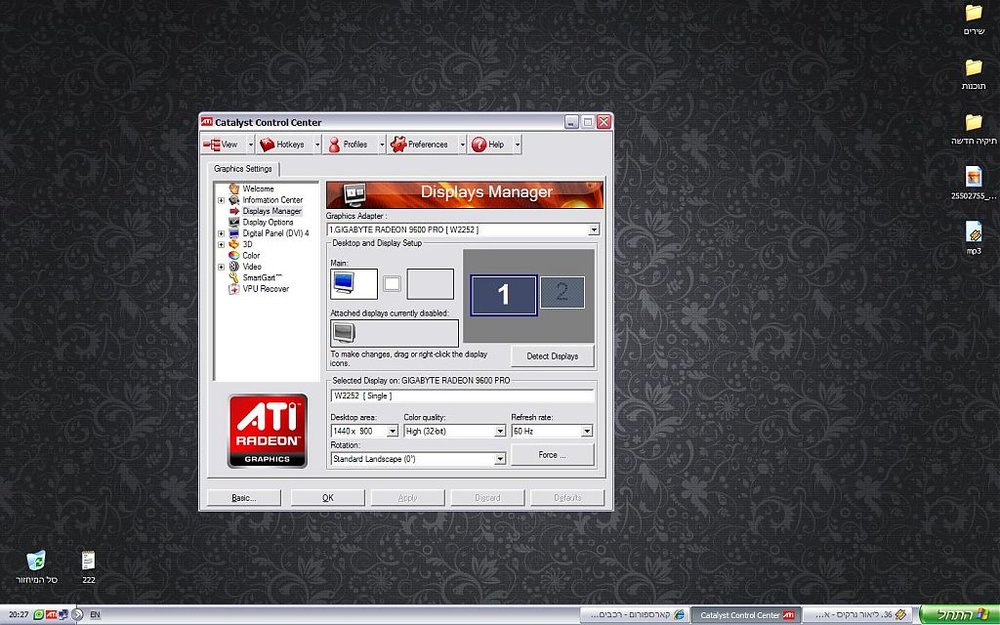Open the Desktop area dropdown

coord(392,432)
